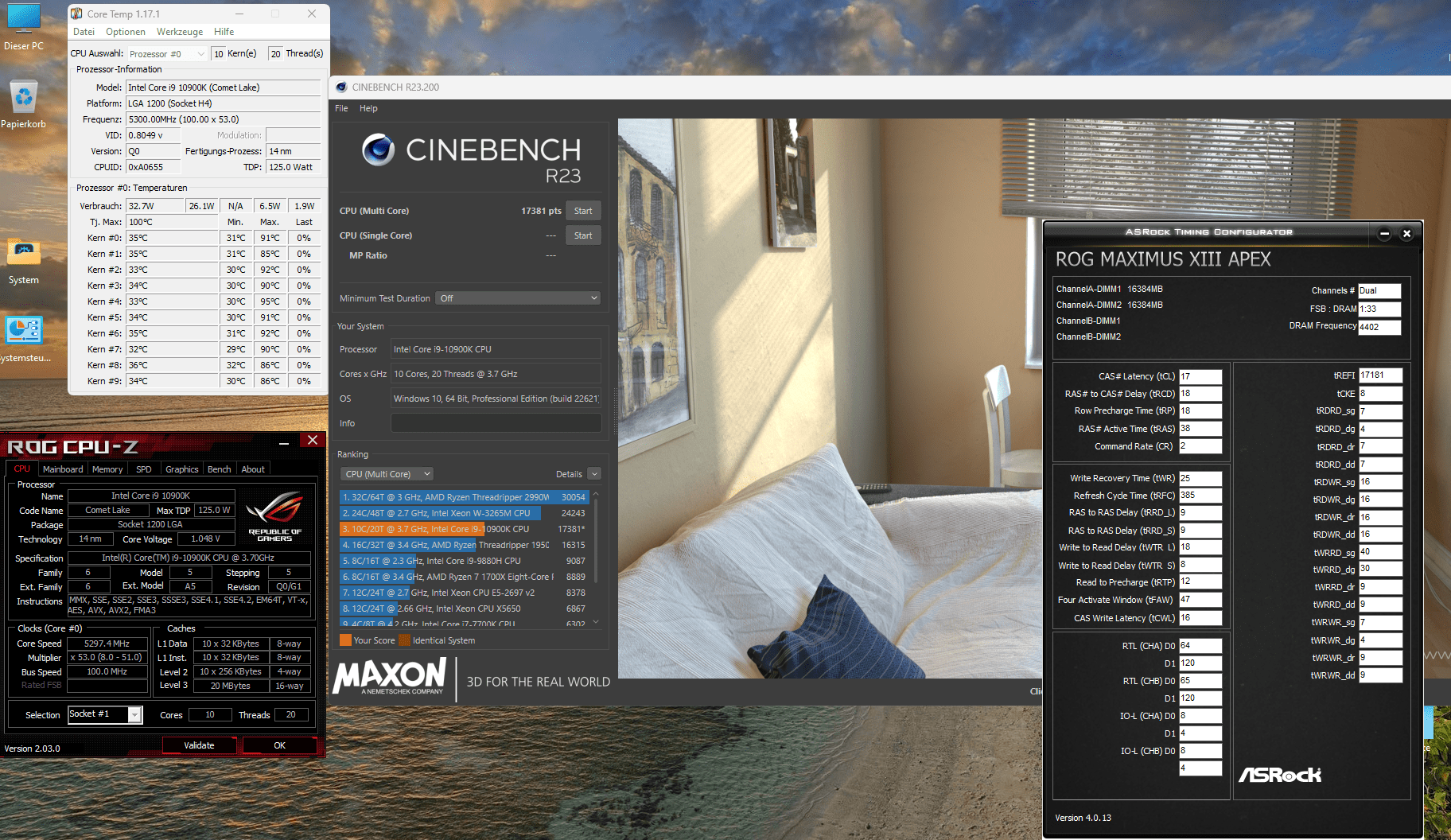The height and width of the screenshot is (840, 1451).
Task: Select the Intel Xeon W-3265M ranking row
Action: click(x=464, y=513)
